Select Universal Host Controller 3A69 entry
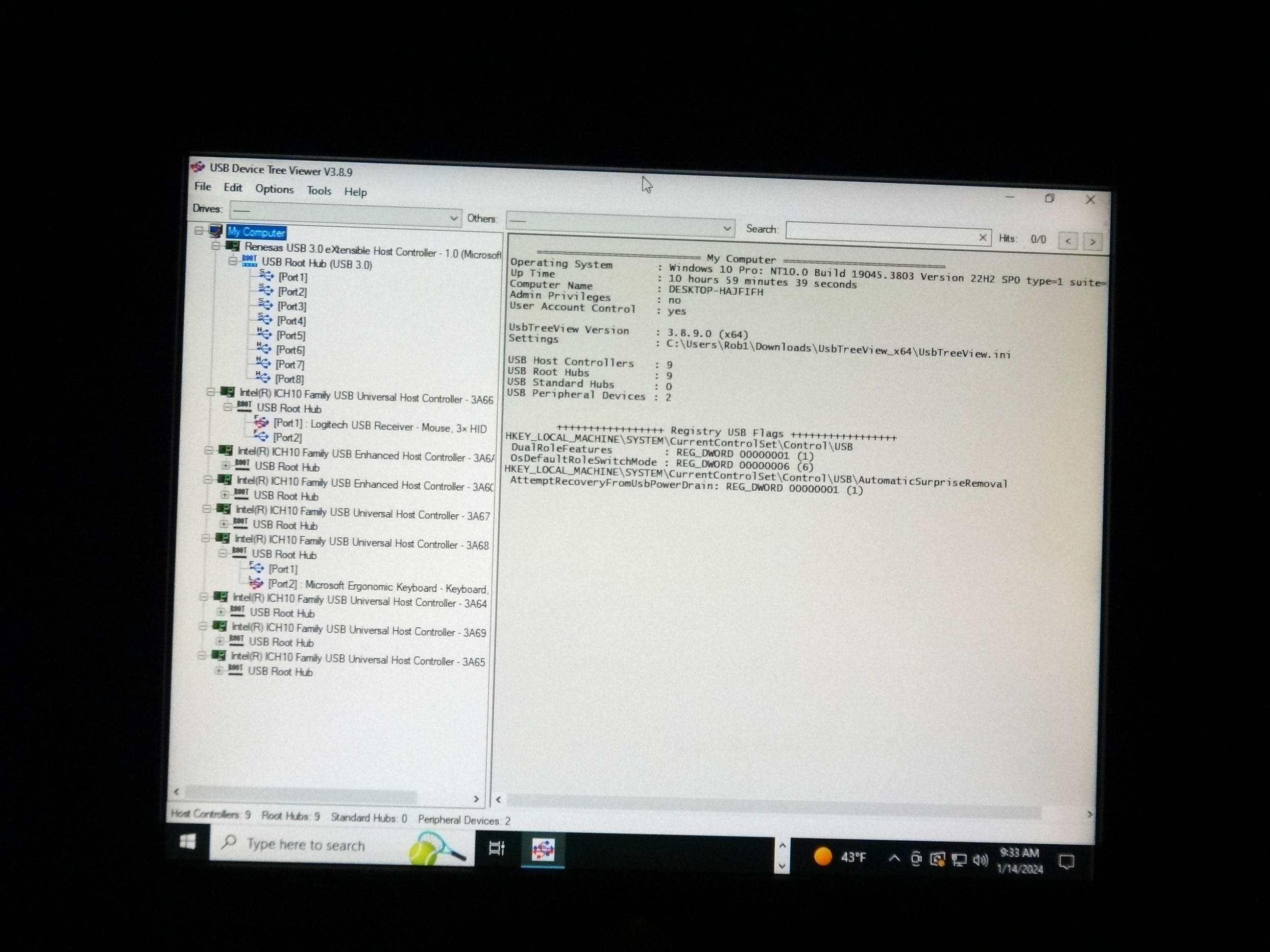The width and height of the screenshot is (1270, 952). point(359,629)
